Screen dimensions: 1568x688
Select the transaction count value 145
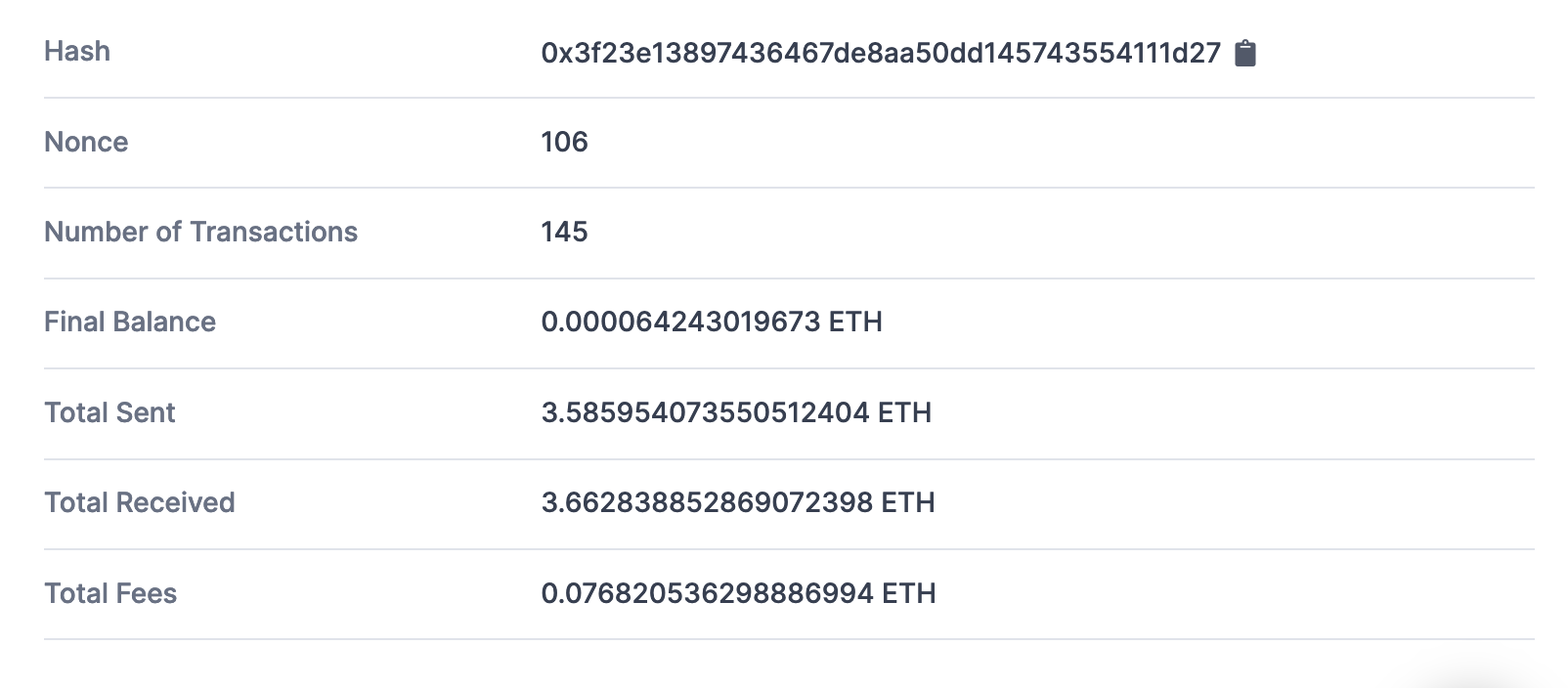pos(564,233)
